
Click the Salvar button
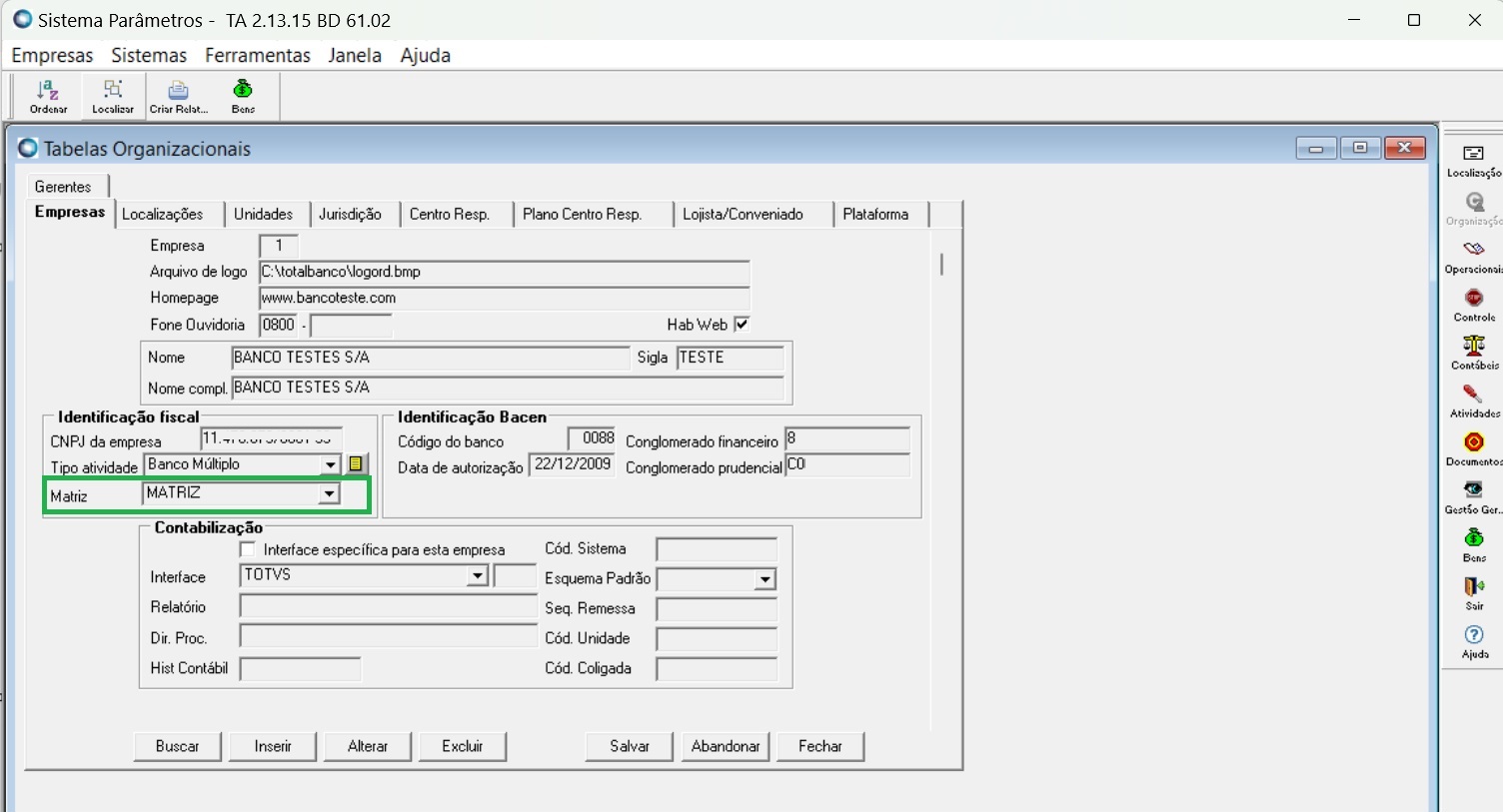(630, 746)
